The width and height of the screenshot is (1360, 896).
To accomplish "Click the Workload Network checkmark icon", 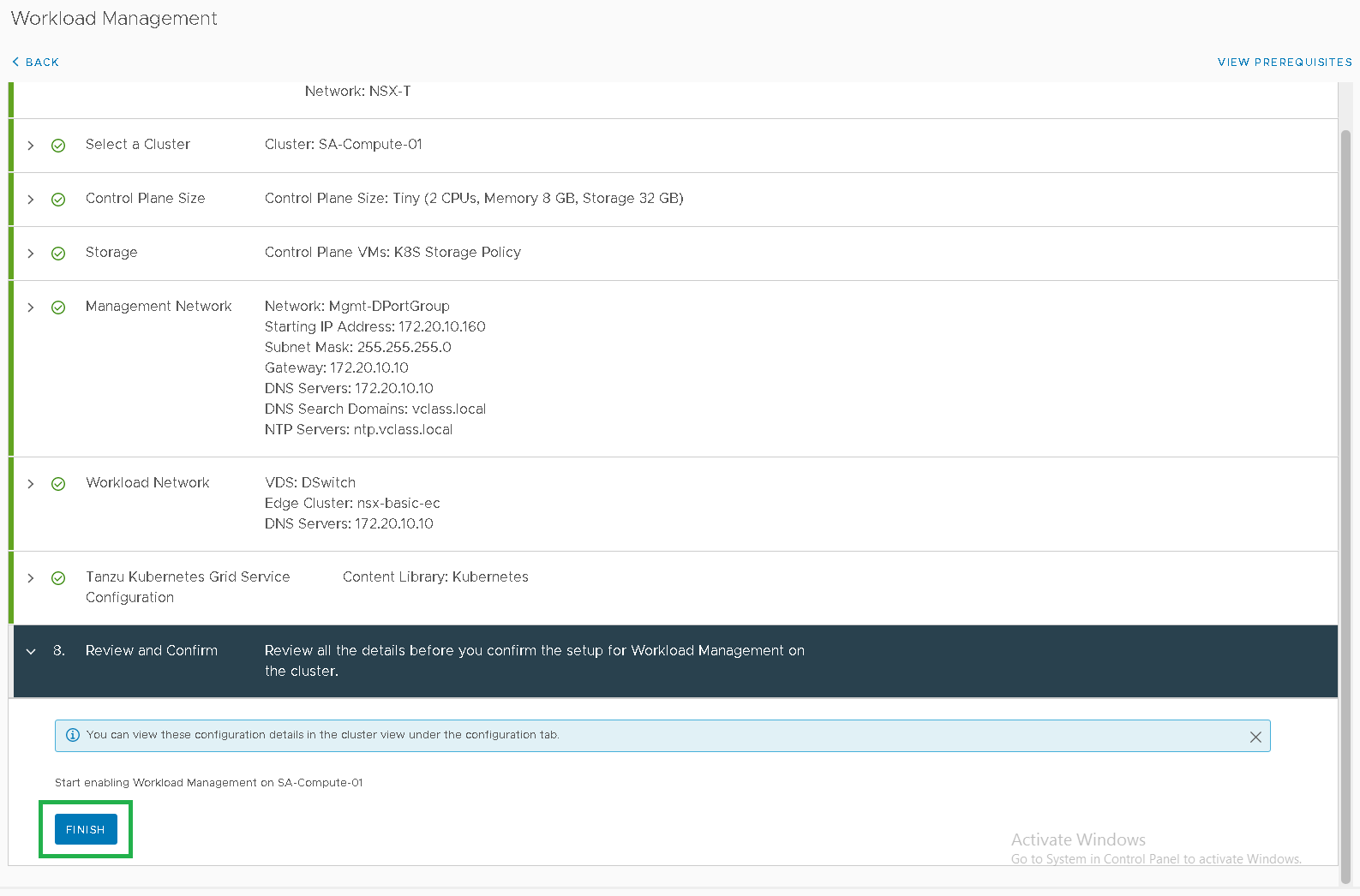I will tap(58, 484).
